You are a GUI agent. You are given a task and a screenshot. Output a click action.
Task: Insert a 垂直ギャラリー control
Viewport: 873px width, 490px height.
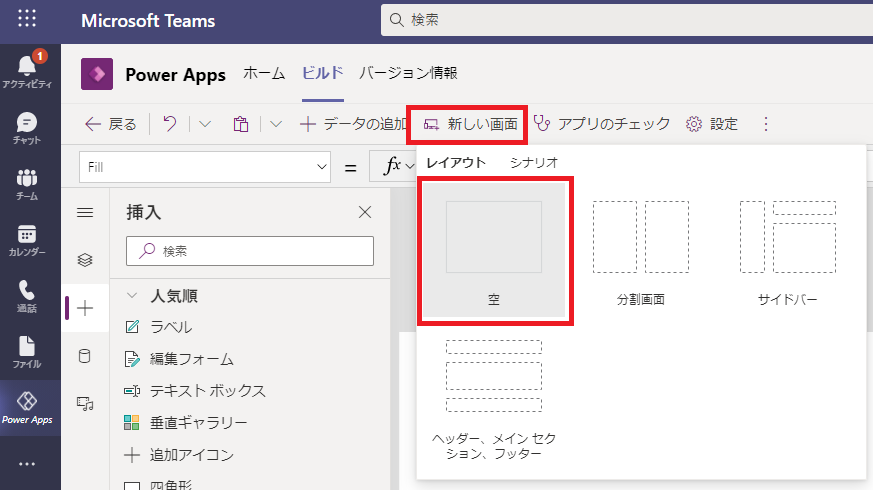[x=185, y=423]
